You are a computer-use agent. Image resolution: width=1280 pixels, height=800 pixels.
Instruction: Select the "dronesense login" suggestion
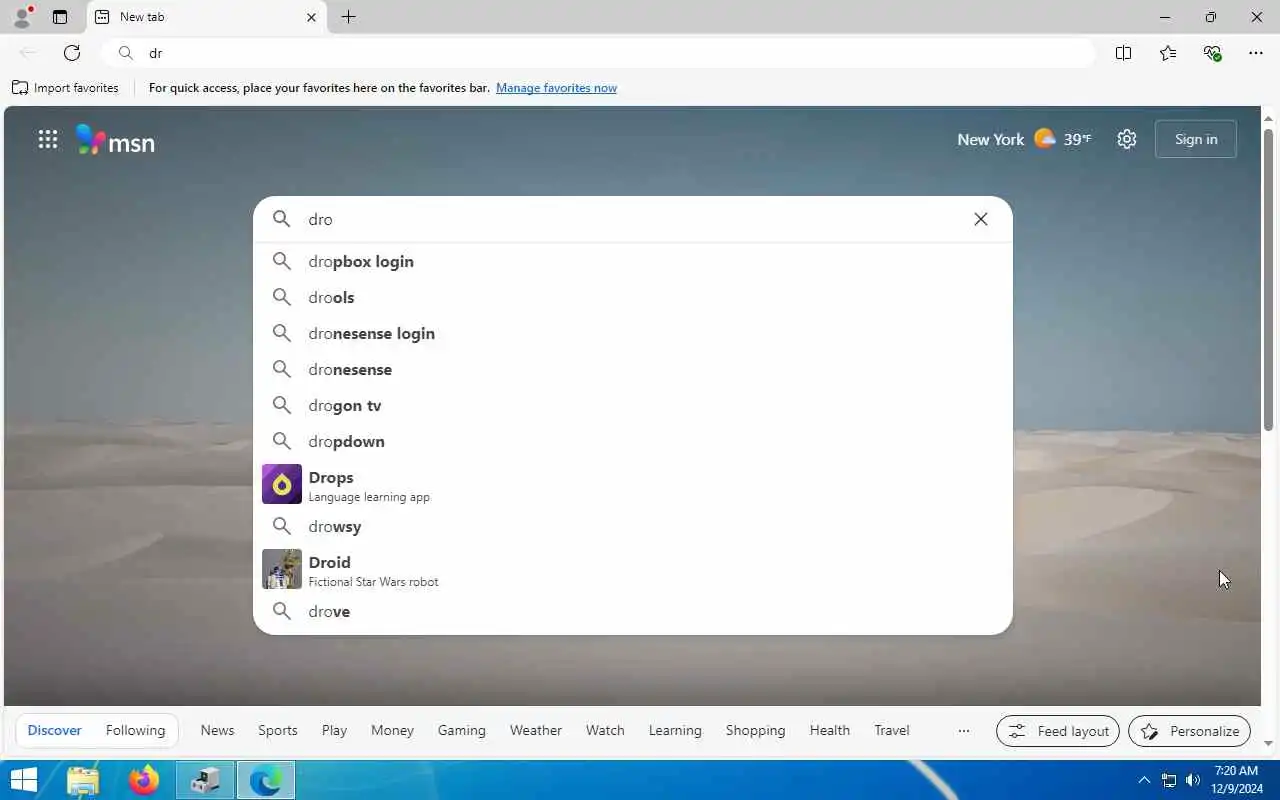(x=633, y=333)
